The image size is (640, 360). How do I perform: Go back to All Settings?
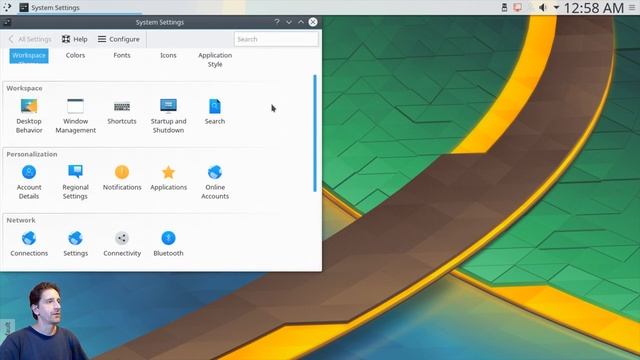click(x=30, y=39)
